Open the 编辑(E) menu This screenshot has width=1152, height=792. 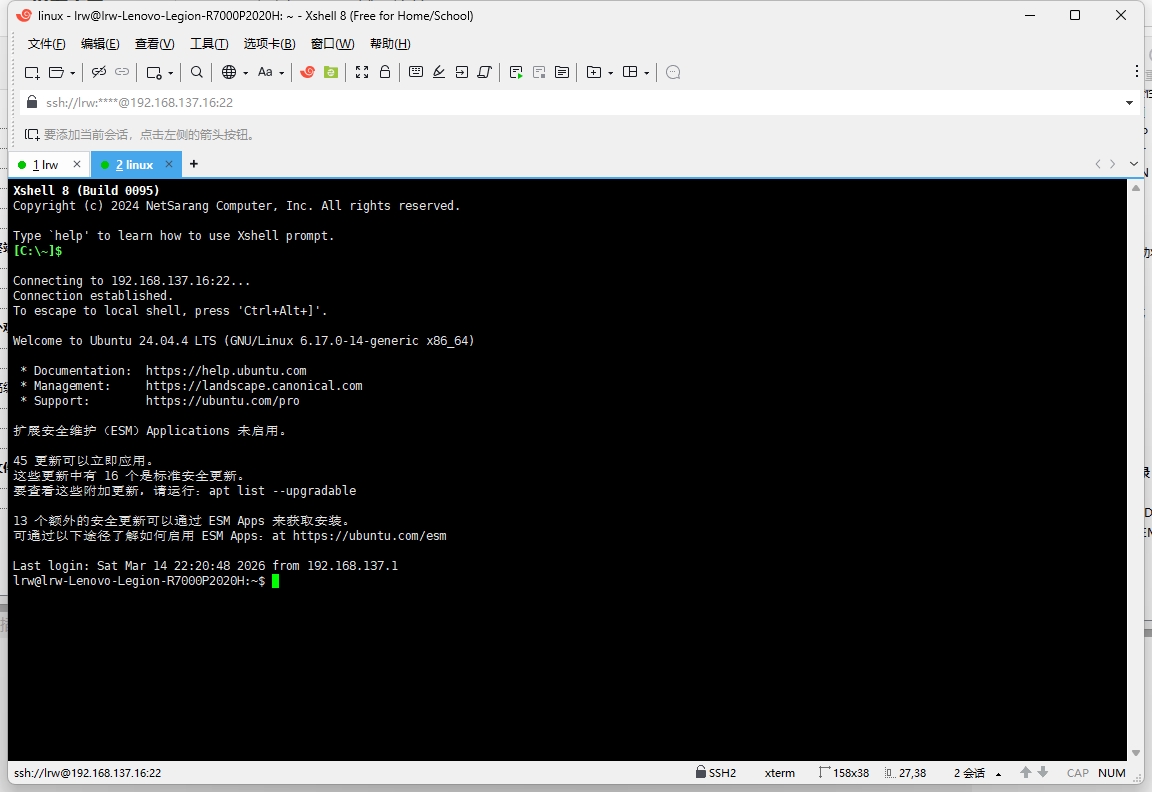pyautogui.click(x=100, y=44)
